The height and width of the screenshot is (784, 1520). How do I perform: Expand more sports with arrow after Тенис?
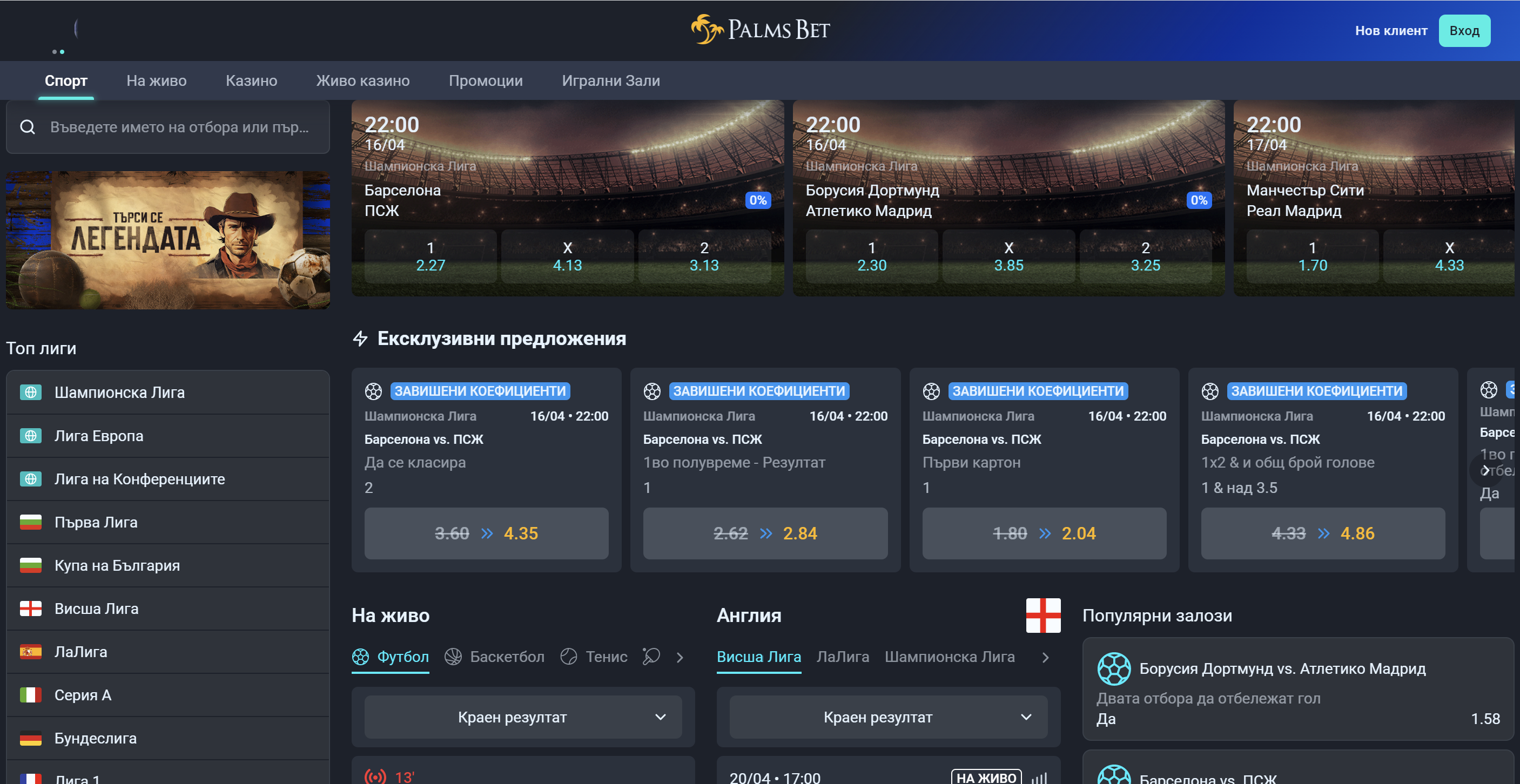pyautogui.click(x=681, y=657)
